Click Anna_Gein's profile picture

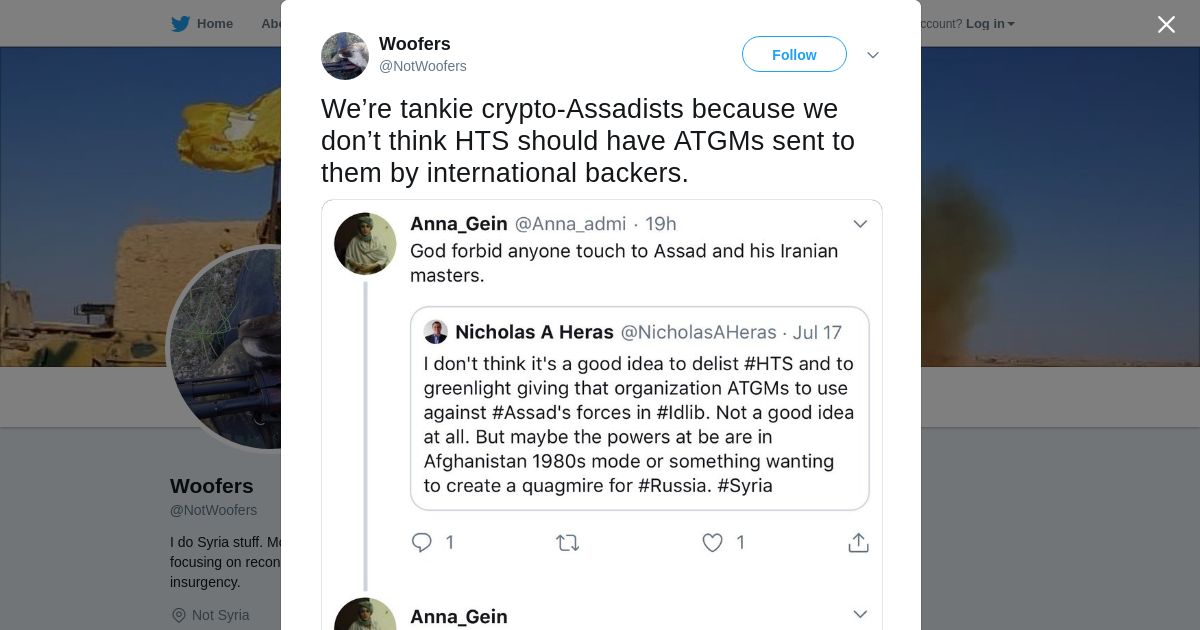pos(365,243)
